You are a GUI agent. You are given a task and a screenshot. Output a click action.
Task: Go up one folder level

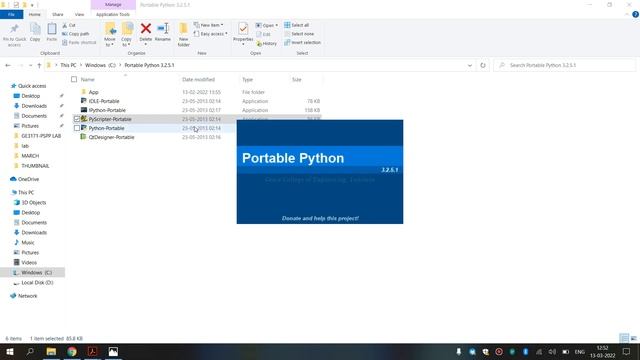pos(39,65)
